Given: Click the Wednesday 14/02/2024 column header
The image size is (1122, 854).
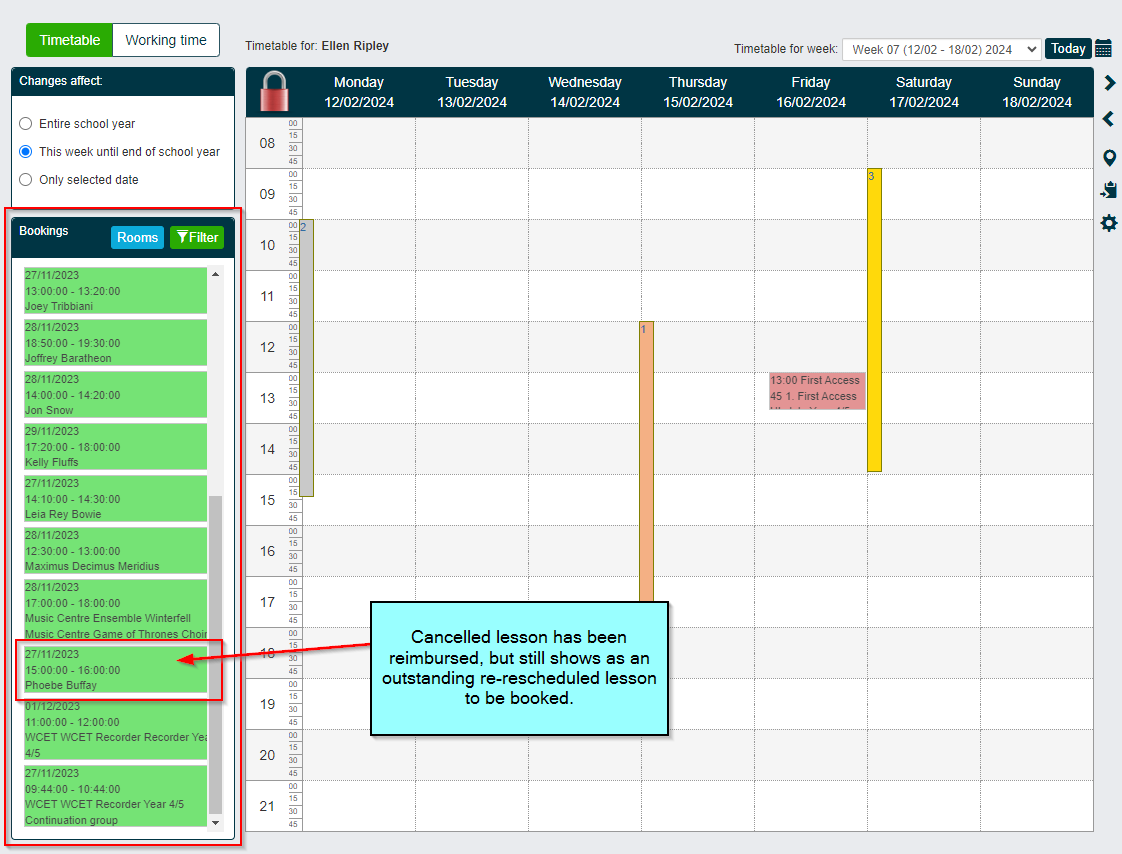Looking at the screenshot, I should (585, 92).
